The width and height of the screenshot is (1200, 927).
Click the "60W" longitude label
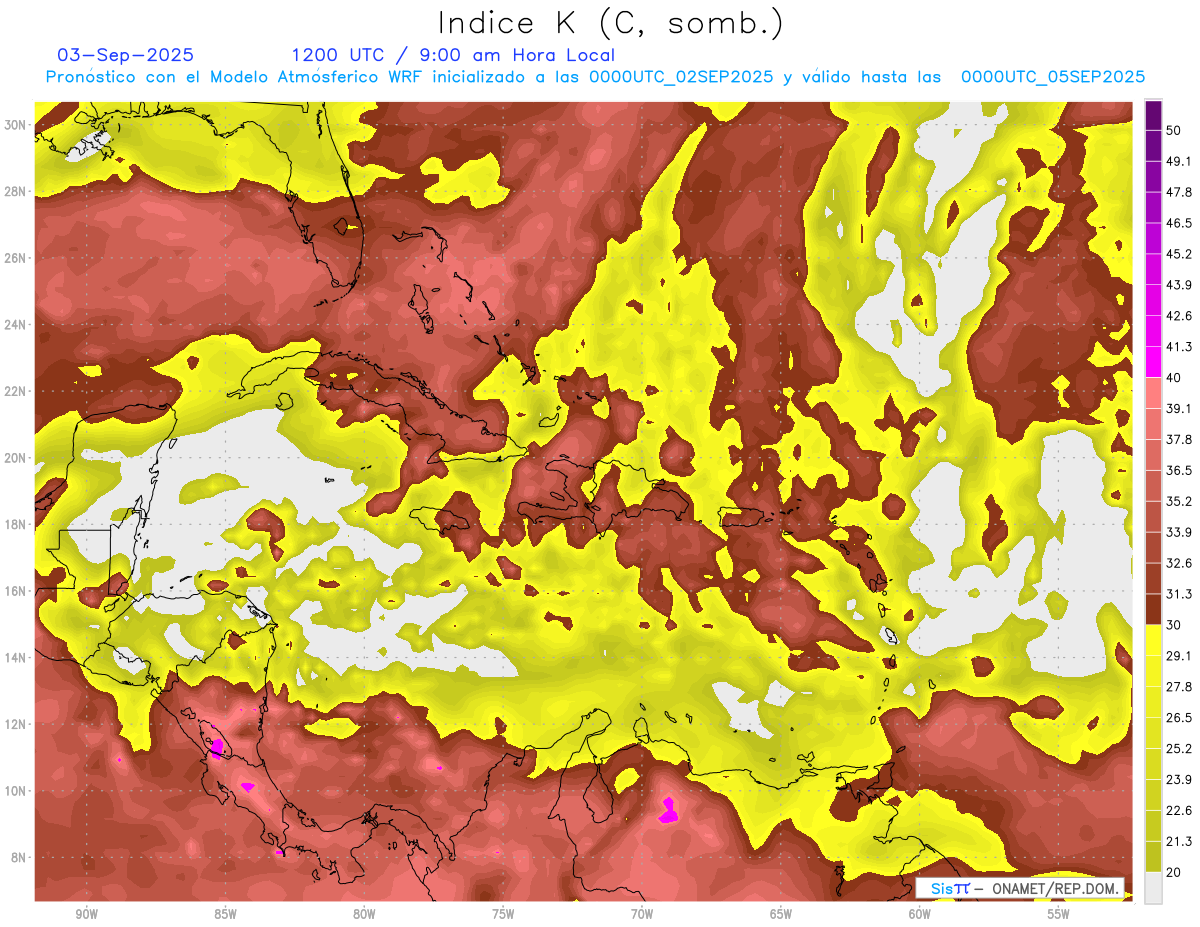[920, 915]
